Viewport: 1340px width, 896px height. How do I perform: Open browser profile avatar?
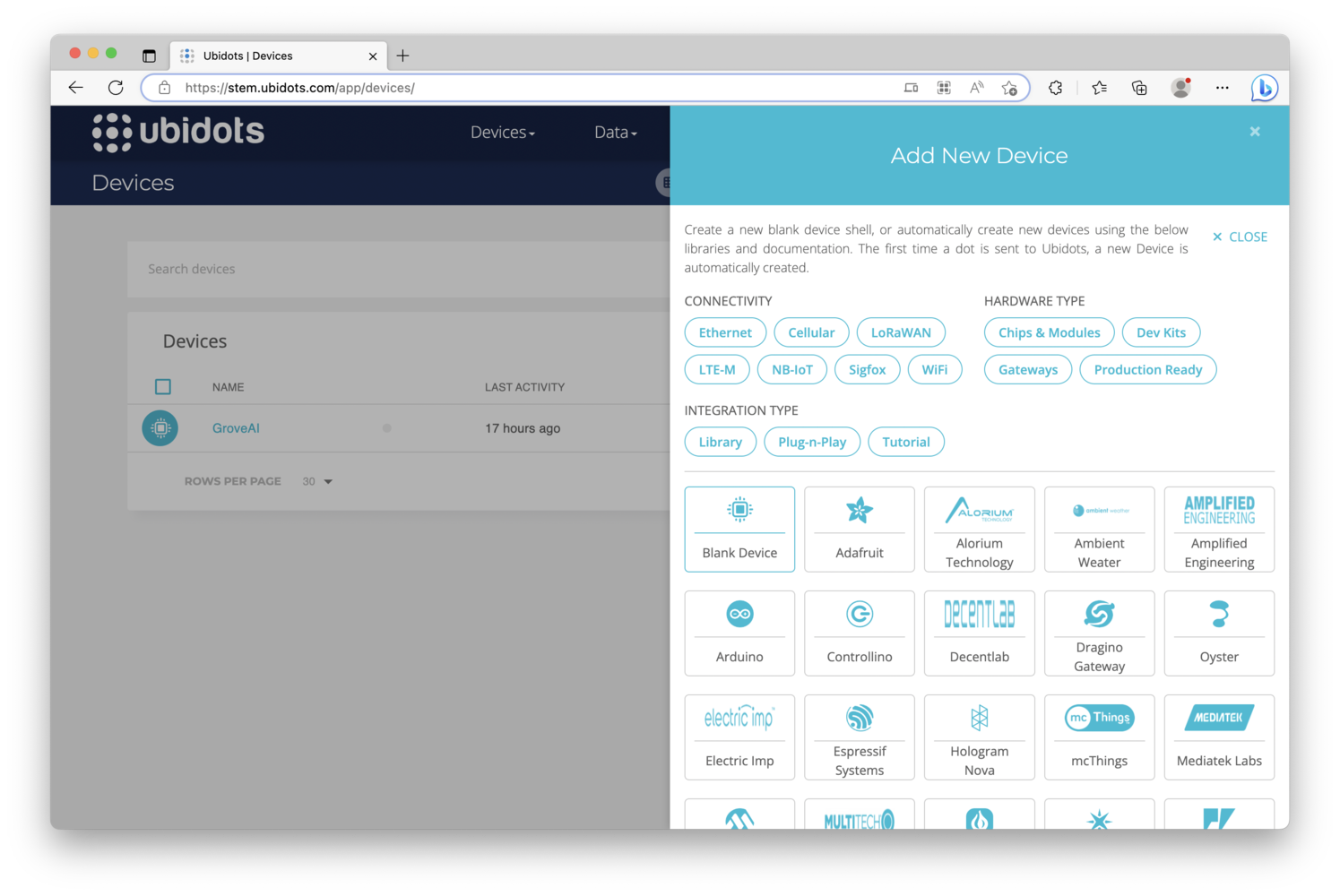pos(1181,88)
